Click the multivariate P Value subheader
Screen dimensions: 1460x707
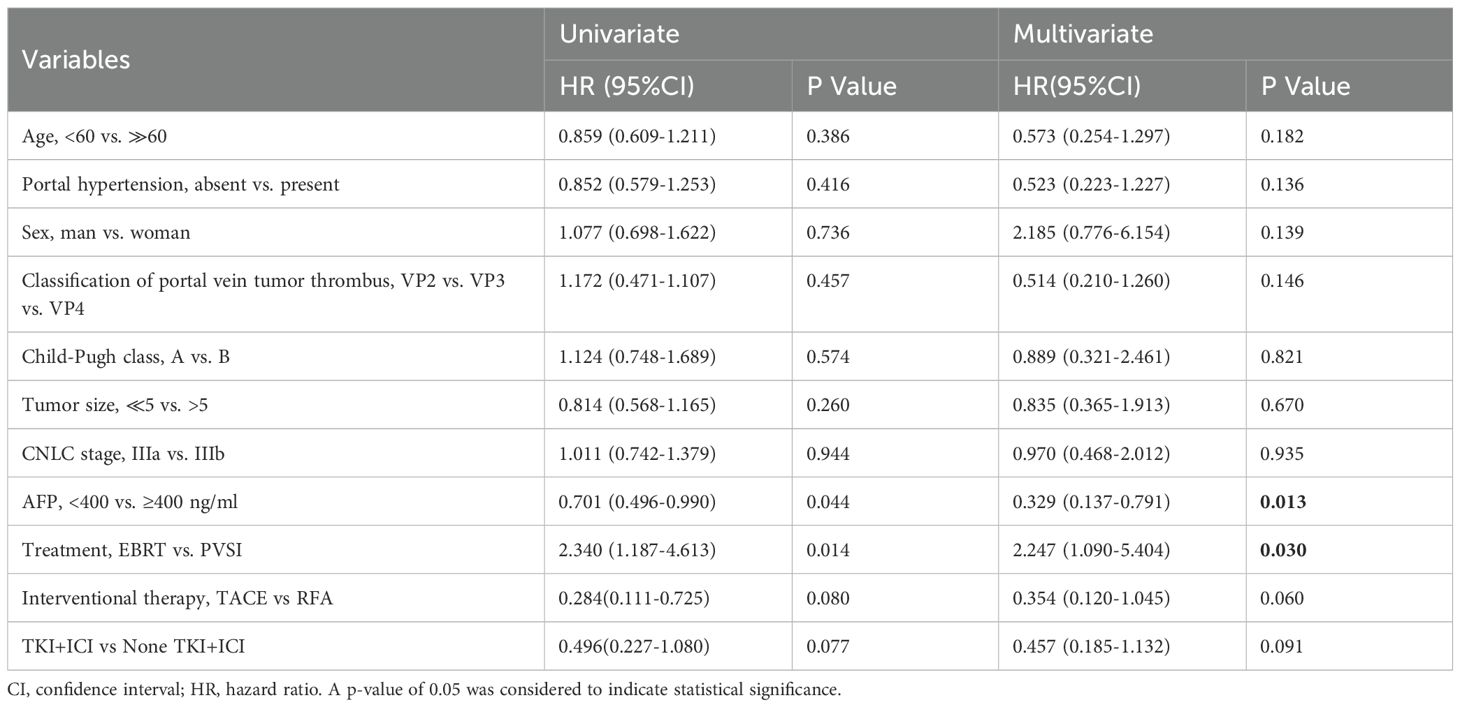pyautogui.click(x=1305, y=86)
